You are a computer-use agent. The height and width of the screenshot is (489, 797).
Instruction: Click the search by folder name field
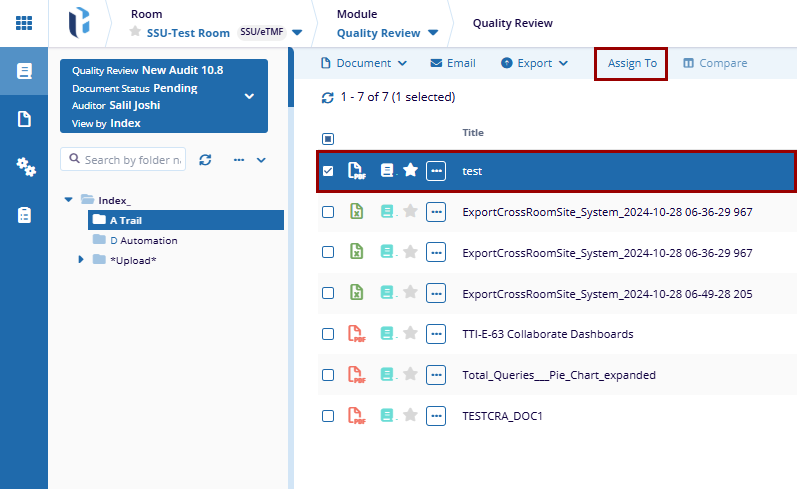coord(132,160)
